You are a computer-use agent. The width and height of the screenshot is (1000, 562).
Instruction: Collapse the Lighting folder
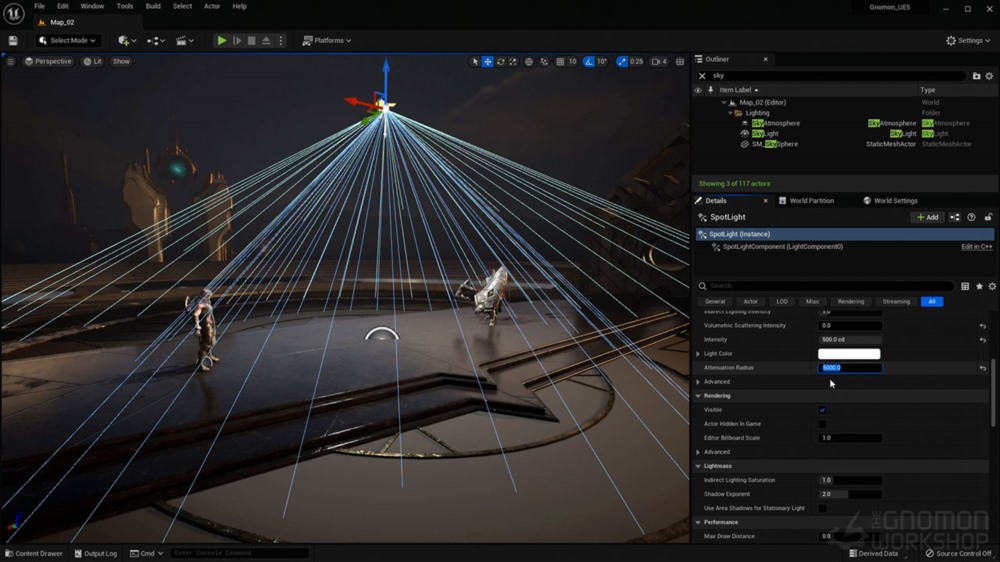730,113
